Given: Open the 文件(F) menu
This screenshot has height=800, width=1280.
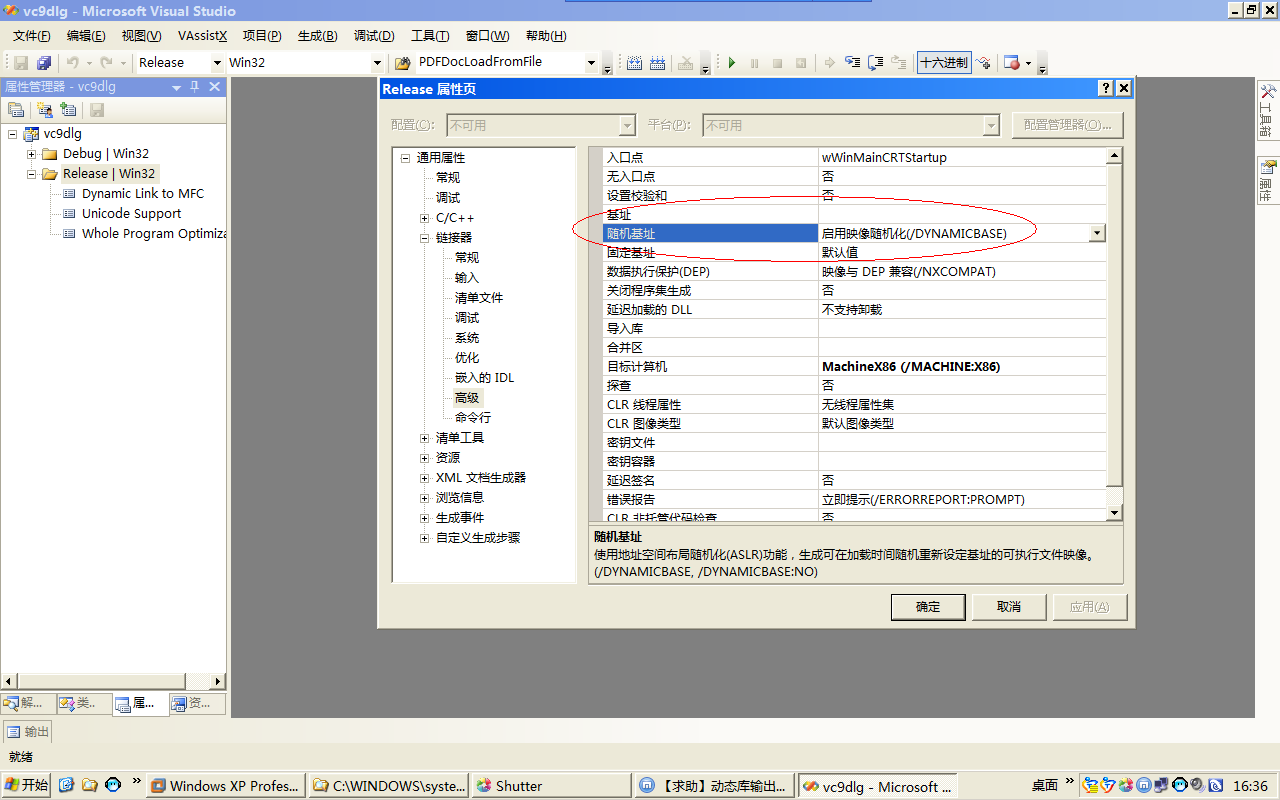Looking at the screenshot, I should (x=32, y=36).
